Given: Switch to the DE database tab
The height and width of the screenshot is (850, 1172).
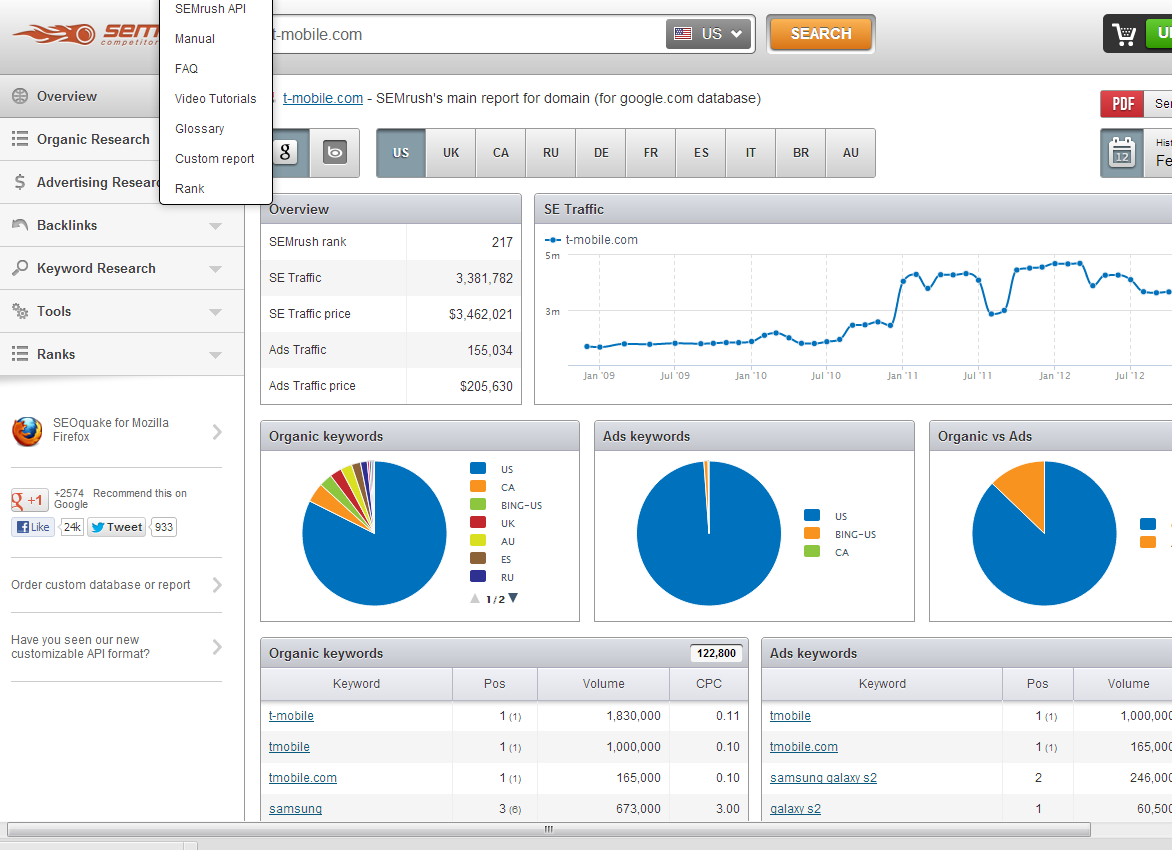Looking at the screenshot, I should tap(601, 153).
